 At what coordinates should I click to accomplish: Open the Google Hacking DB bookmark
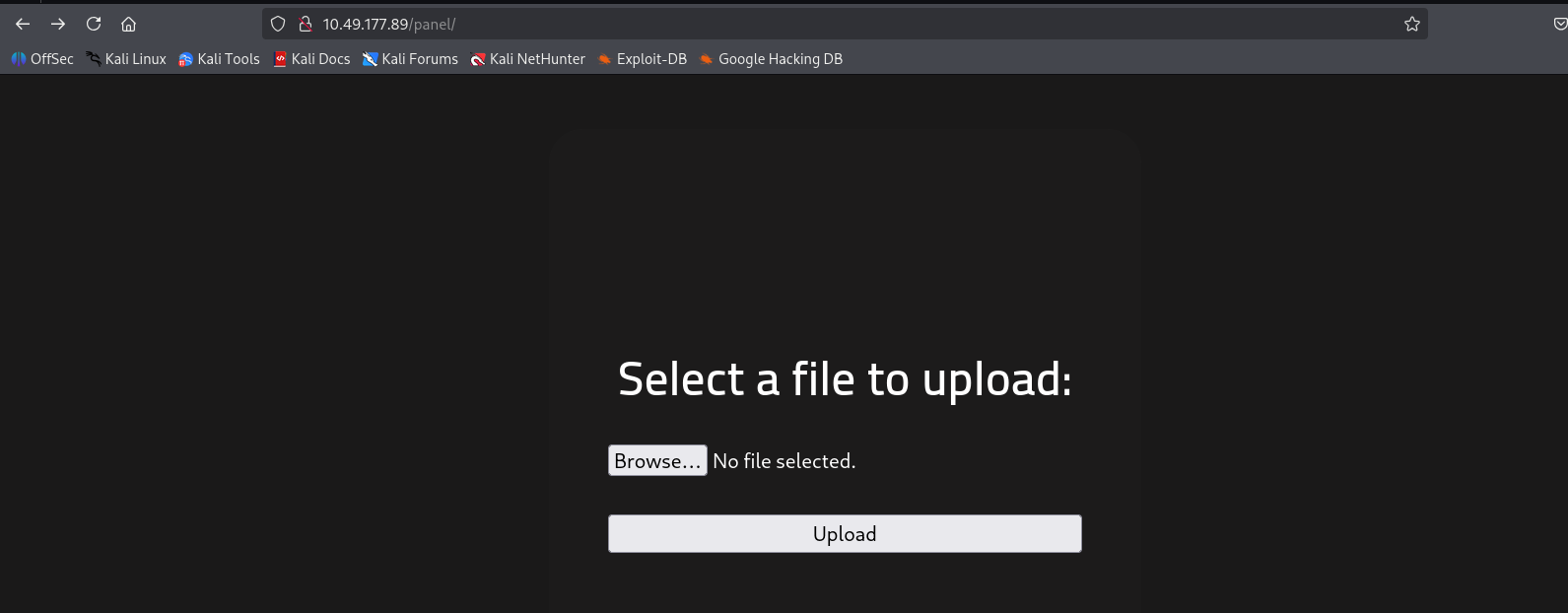pyautogui.click(x=771, y=59)
